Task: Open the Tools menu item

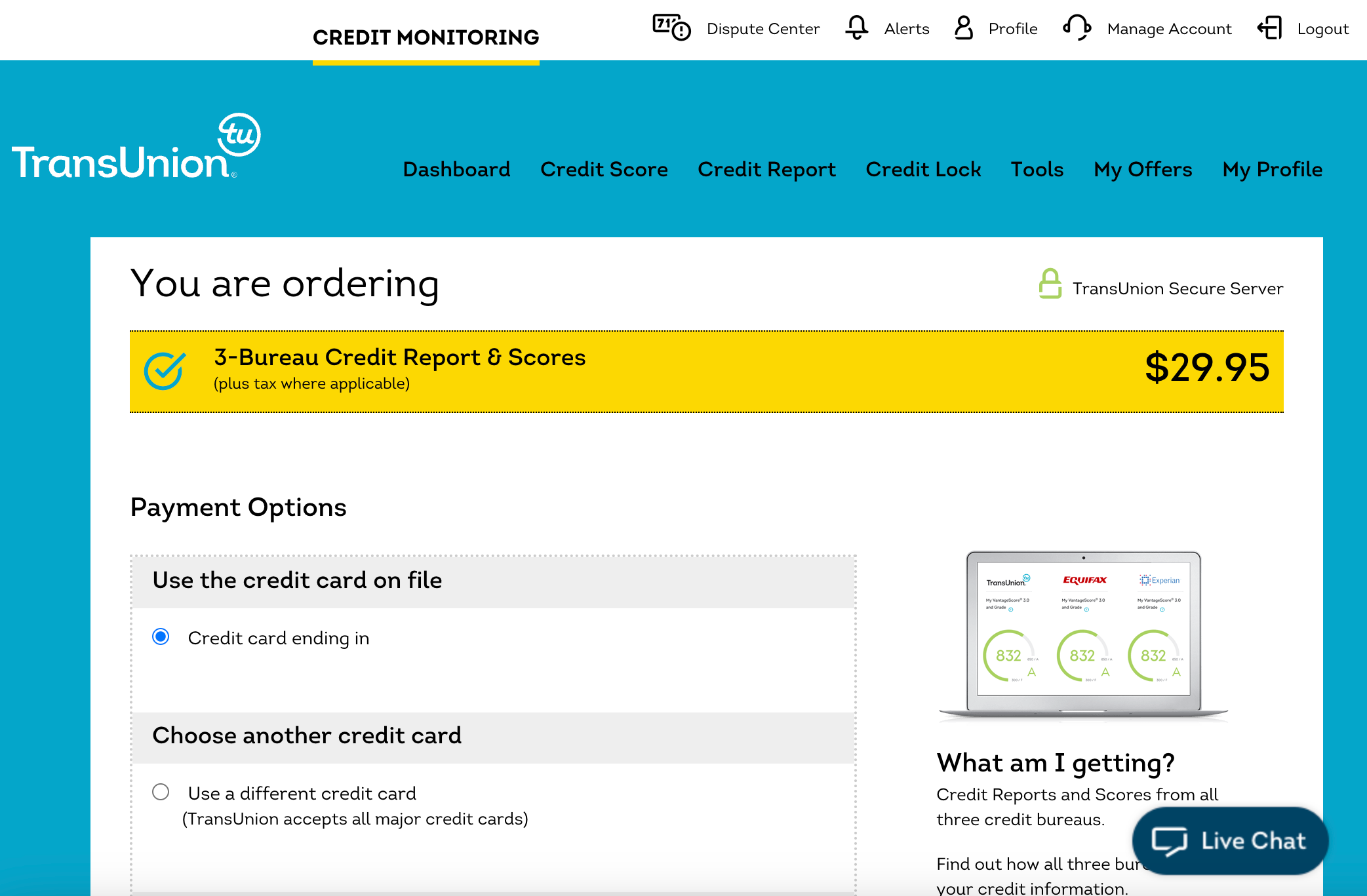Action: point(1037,169)
